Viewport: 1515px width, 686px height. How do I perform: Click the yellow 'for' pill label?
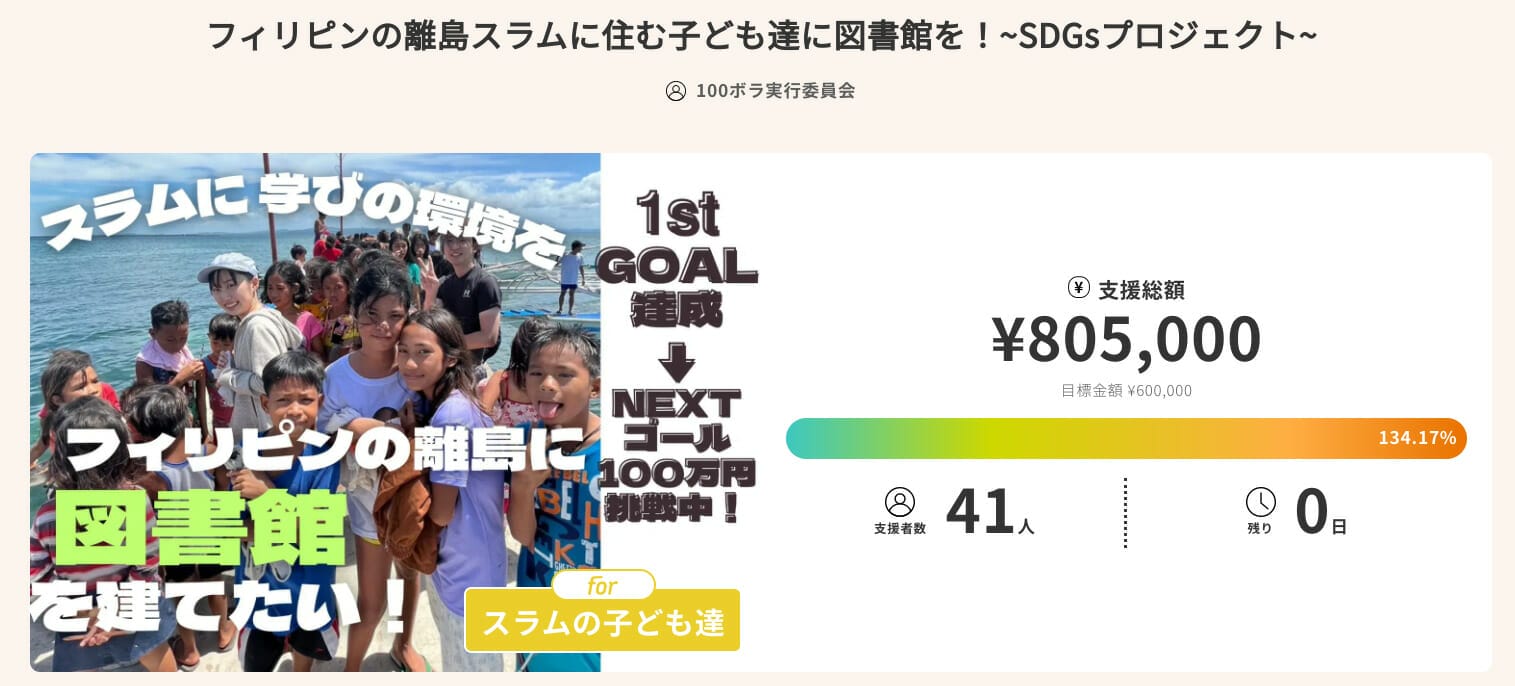[603, 585]
